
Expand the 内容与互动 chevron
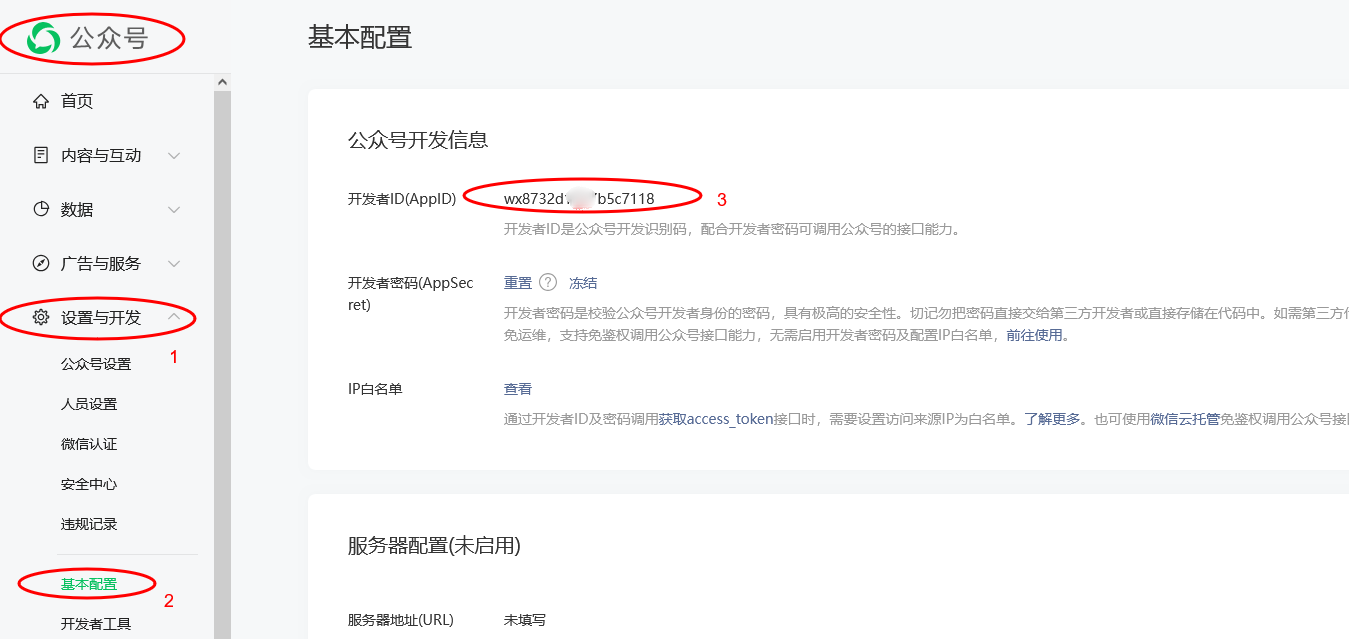[x=174, y=155]
